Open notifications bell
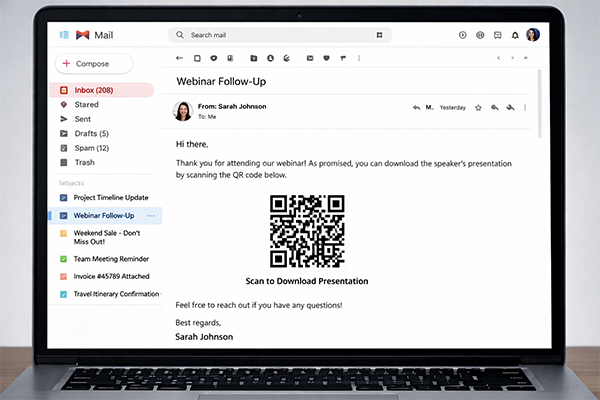This screenshot has width=600, height=400. 515,35
